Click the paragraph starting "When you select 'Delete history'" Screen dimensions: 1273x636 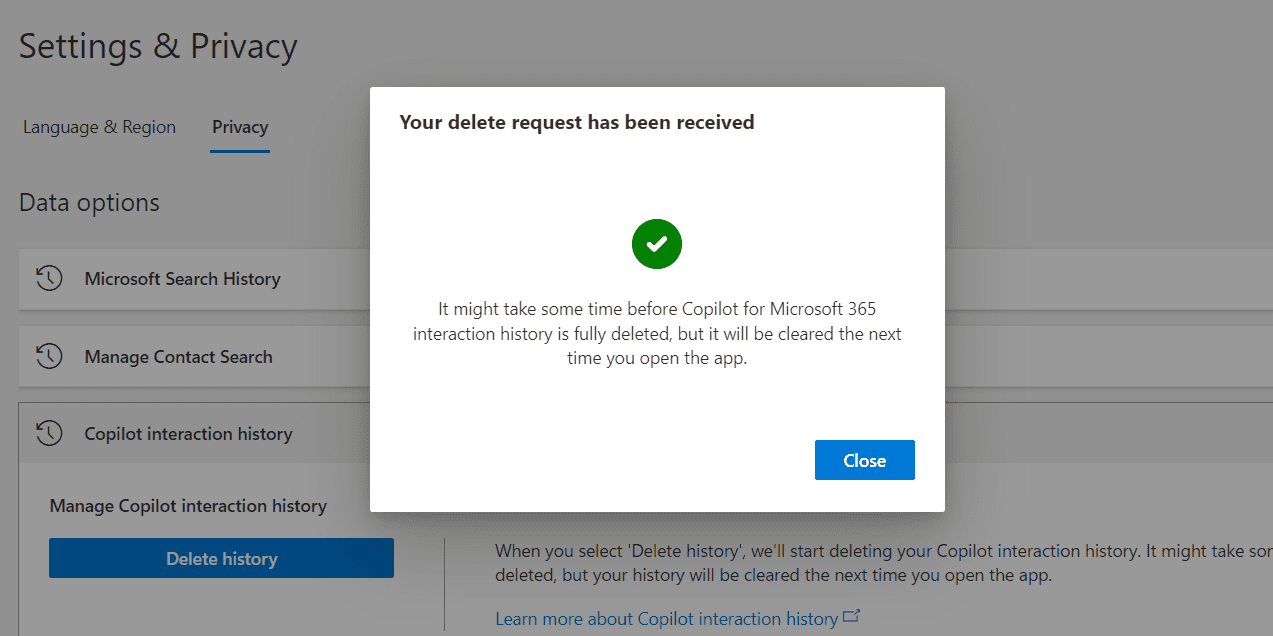pyautogui.click(x=880, y=564)
